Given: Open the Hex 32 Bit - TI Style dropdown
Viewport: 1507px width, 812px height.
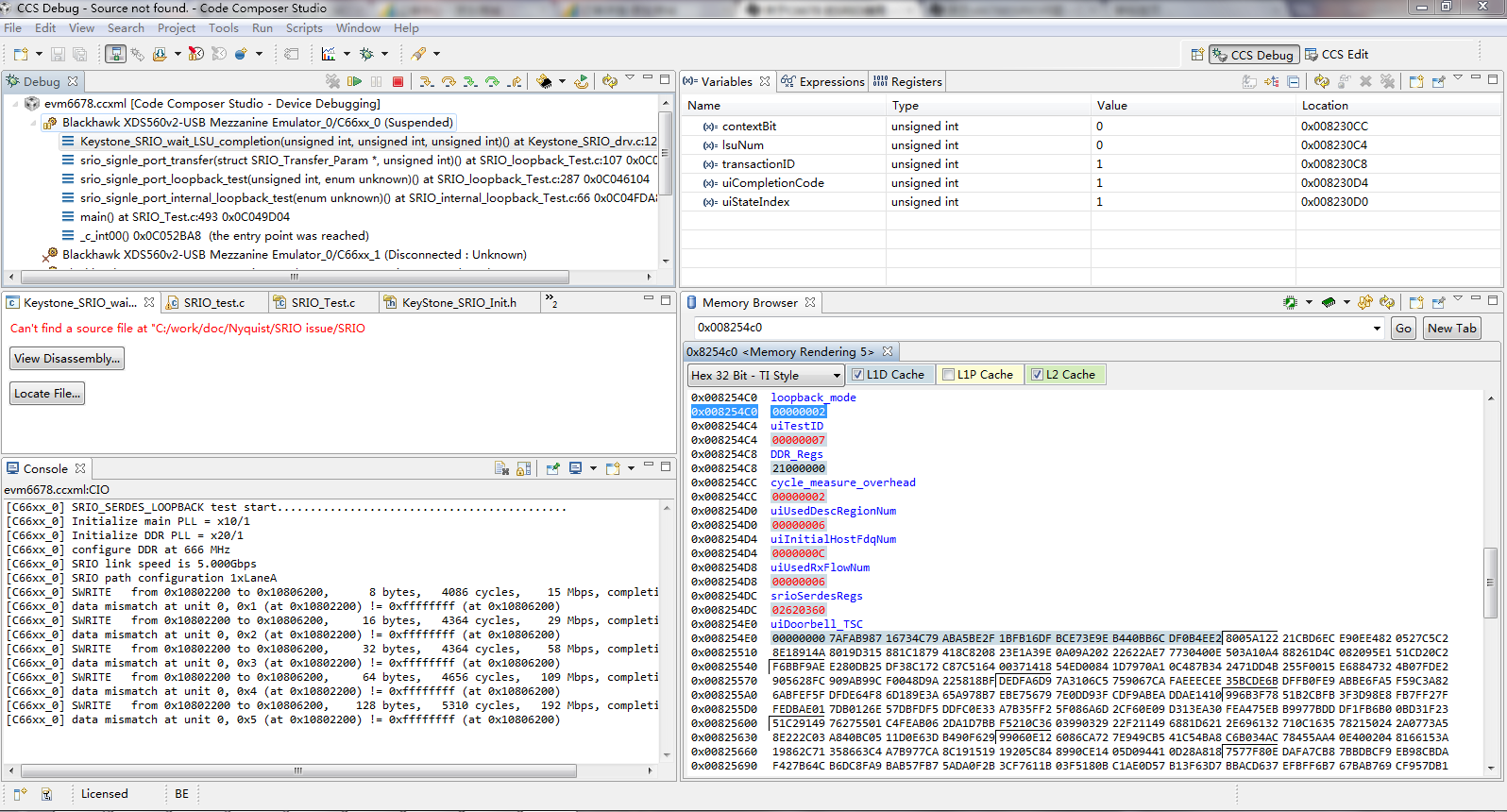Looking at the screenshot, I should click(766, 376).
